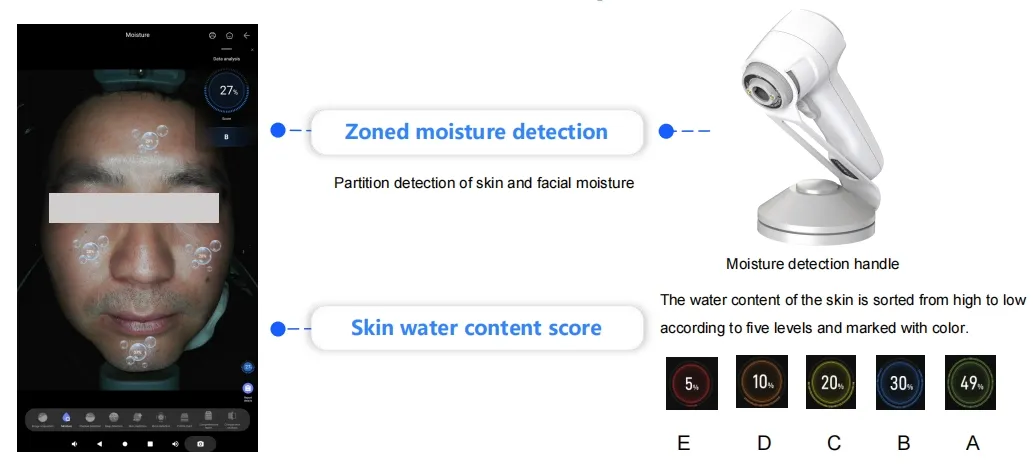Screen dimensions: 1033x468
Task: Tap the Android back triangle button
Action: [100, 443]
